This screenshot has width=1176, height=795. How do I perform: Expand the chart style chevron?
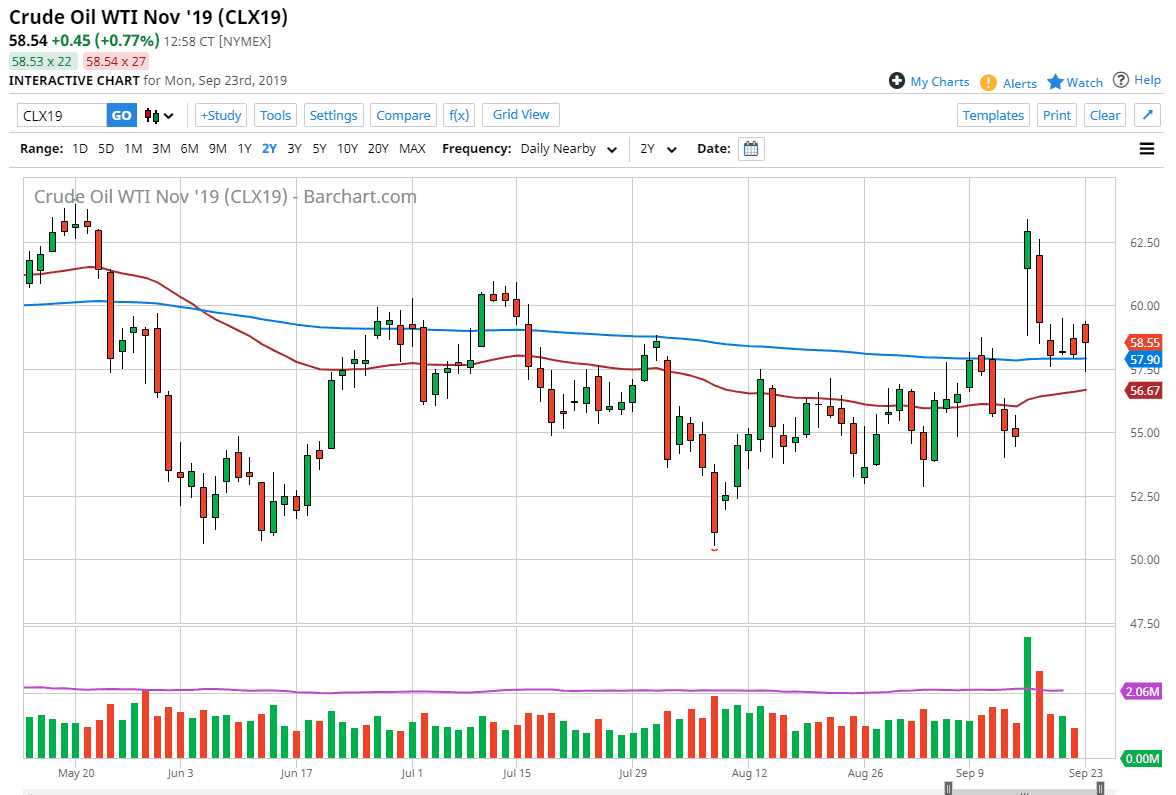170,115
